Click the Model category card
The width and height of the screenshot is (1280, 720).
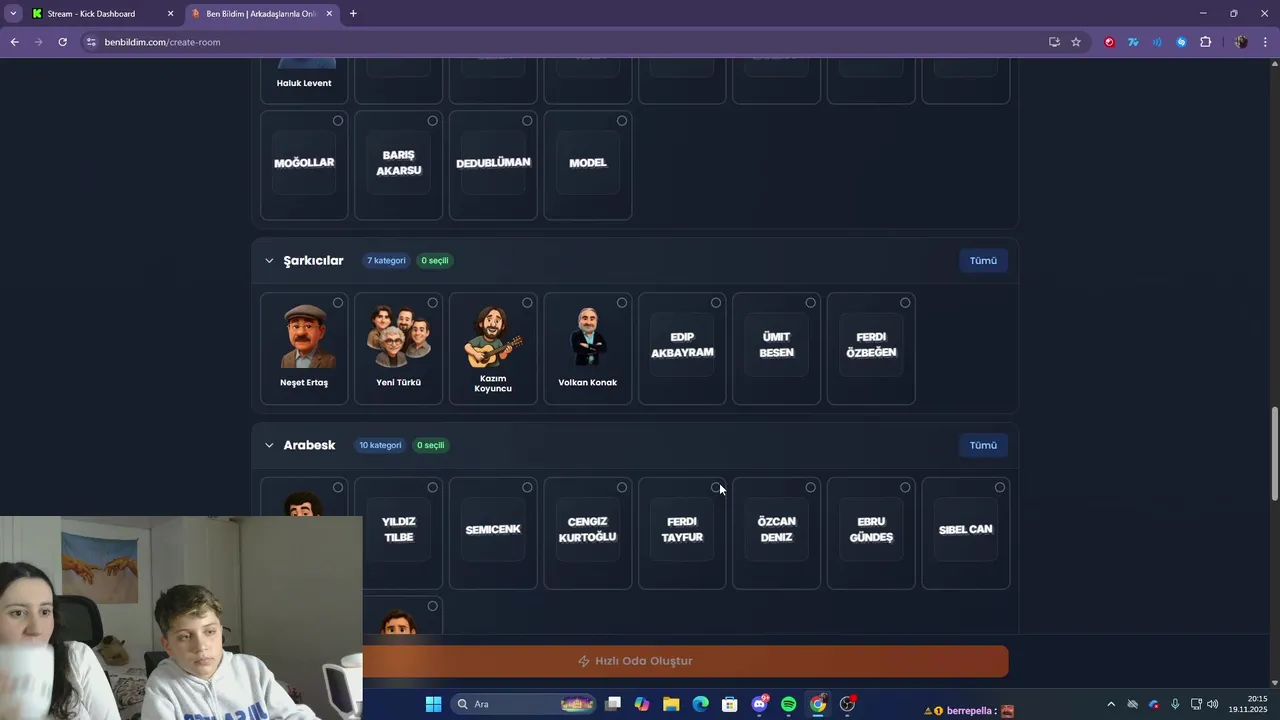pyautogui.click(x=587, y=165)
